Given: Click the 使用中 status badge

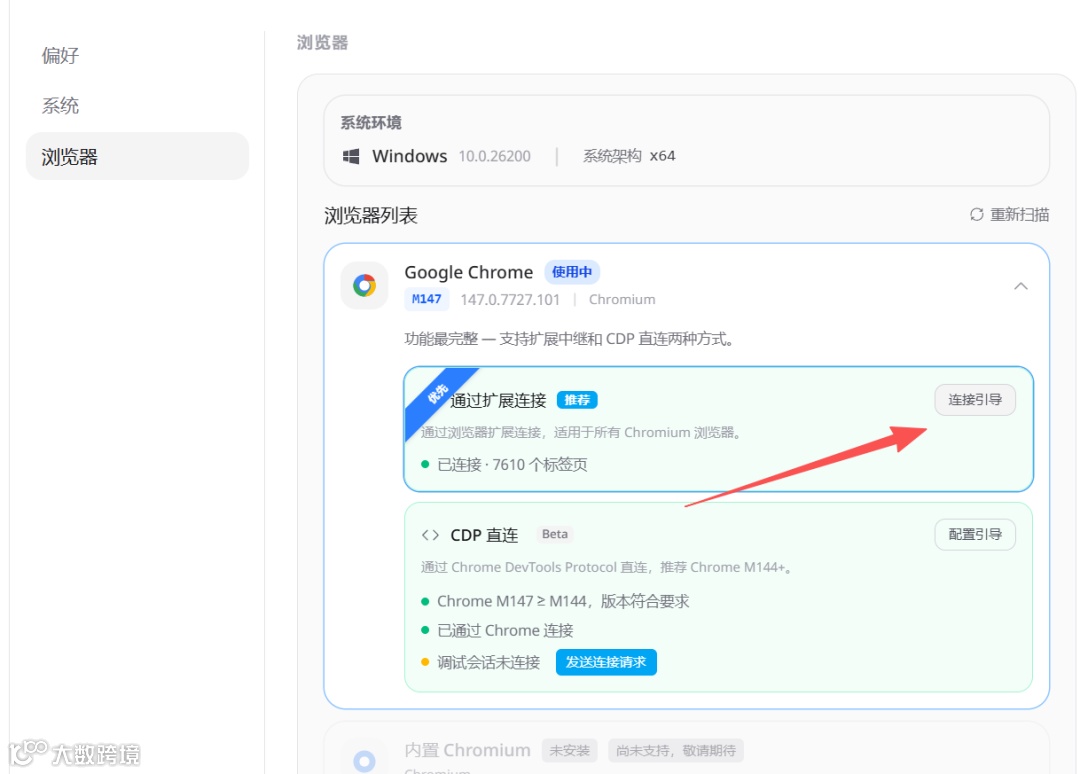Looking at the screenshot, I should pyautogui.click(x=572, y=272).
